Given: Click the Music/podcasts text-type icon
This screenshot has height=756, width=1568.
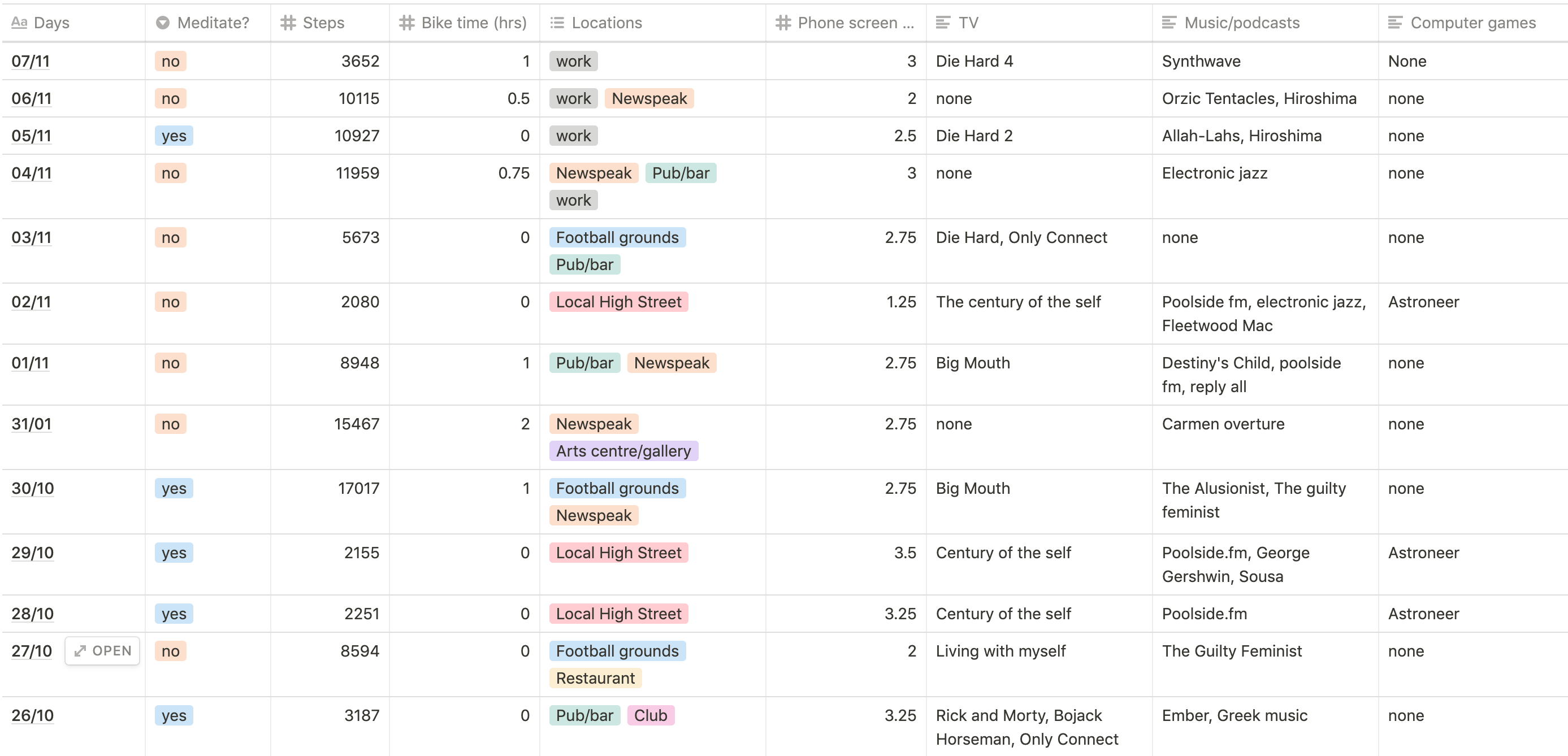Looking at the screenshot, I should tap(1169, 23).
